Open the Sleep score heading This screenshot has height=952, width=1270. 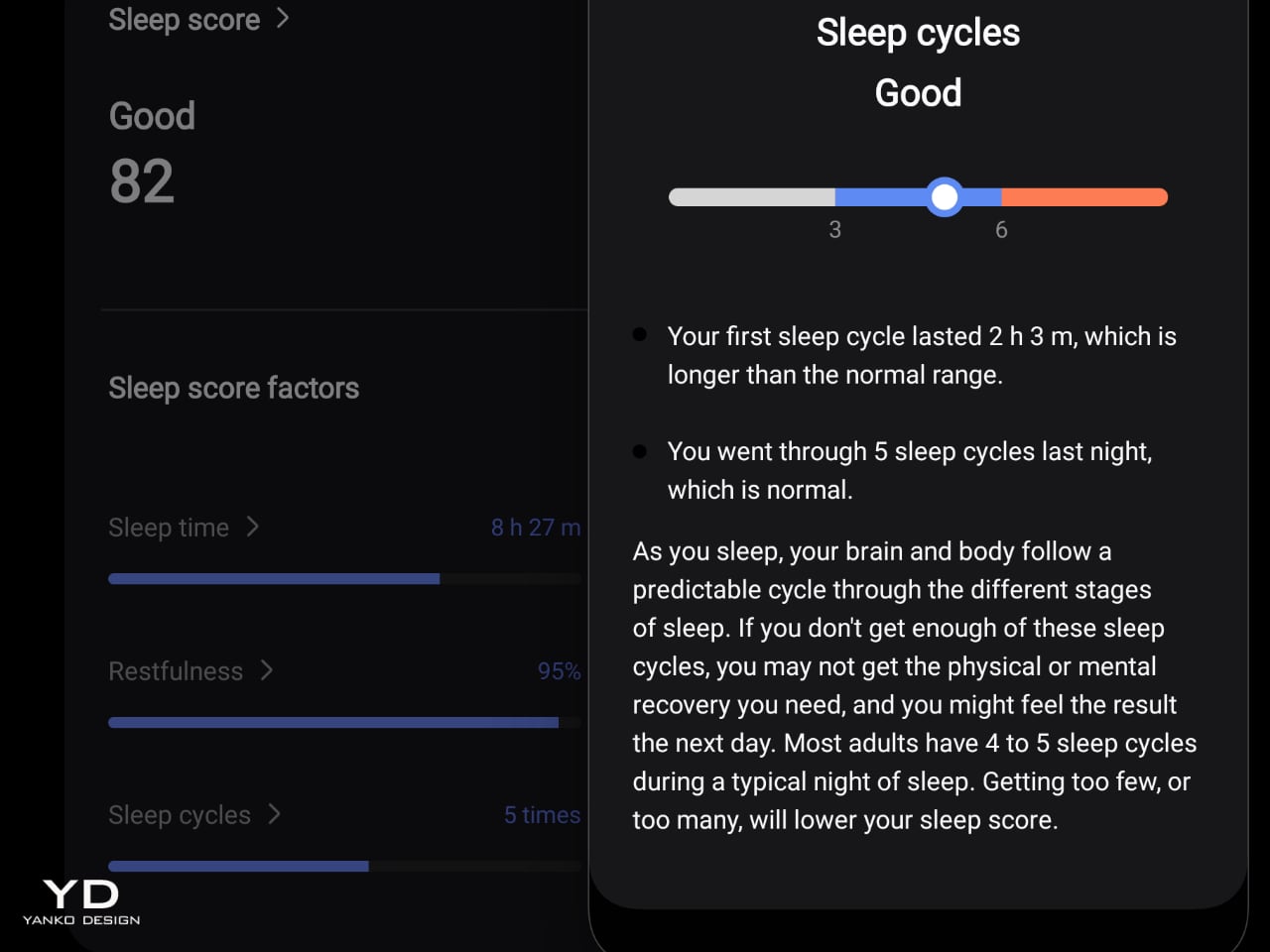click(185, 19)
